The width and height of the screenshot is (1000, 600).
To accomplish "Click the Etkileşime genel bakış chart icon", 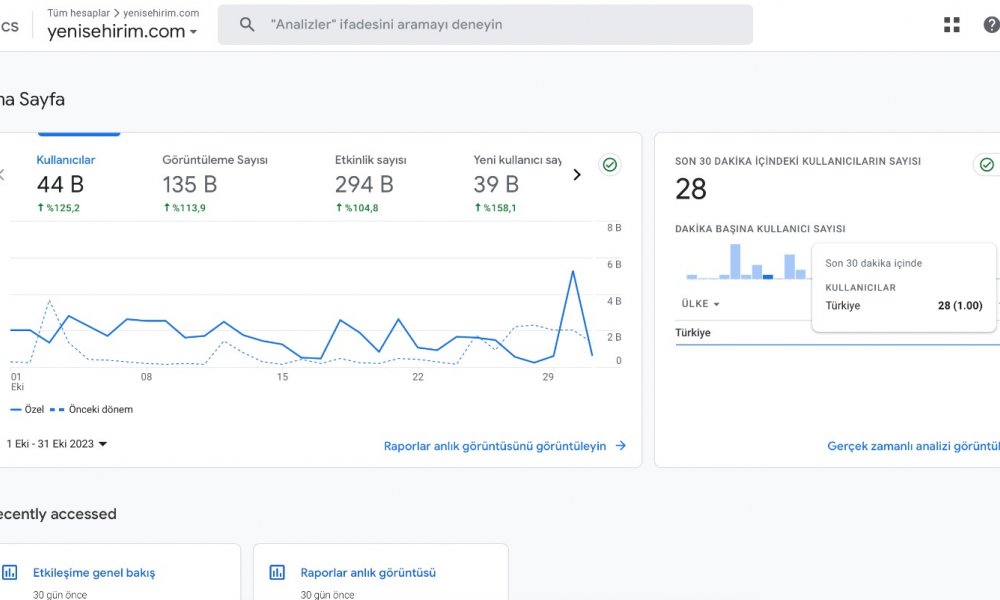I will tap(10, 573).
